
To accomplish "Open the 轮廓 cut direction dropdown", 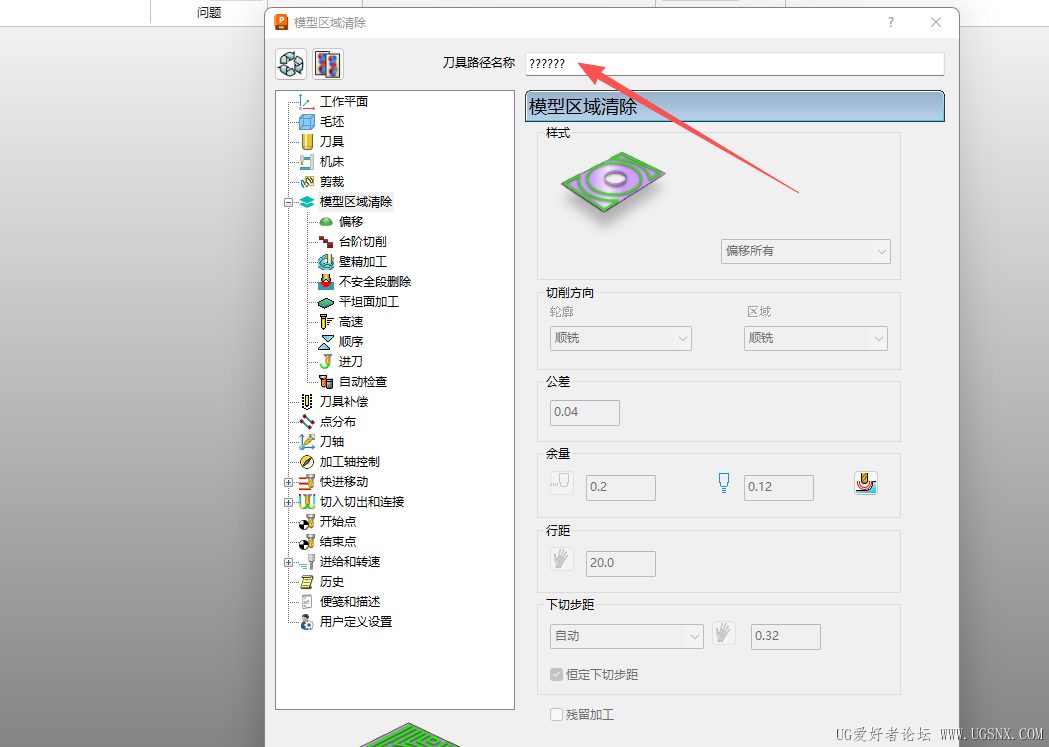I will tap(620, 338).
